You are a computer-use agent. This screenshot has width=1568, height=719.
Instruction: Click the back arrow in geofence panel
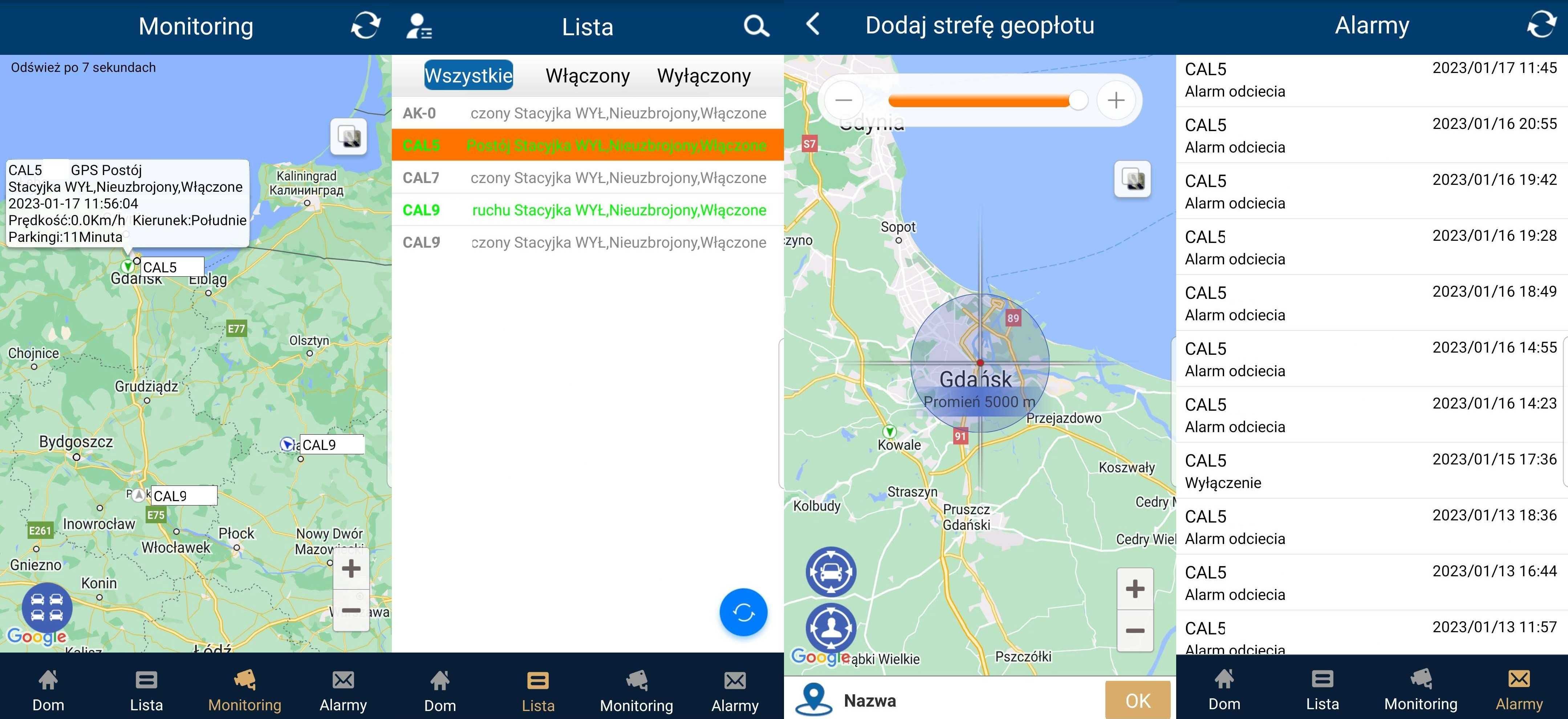coord(811,22)
